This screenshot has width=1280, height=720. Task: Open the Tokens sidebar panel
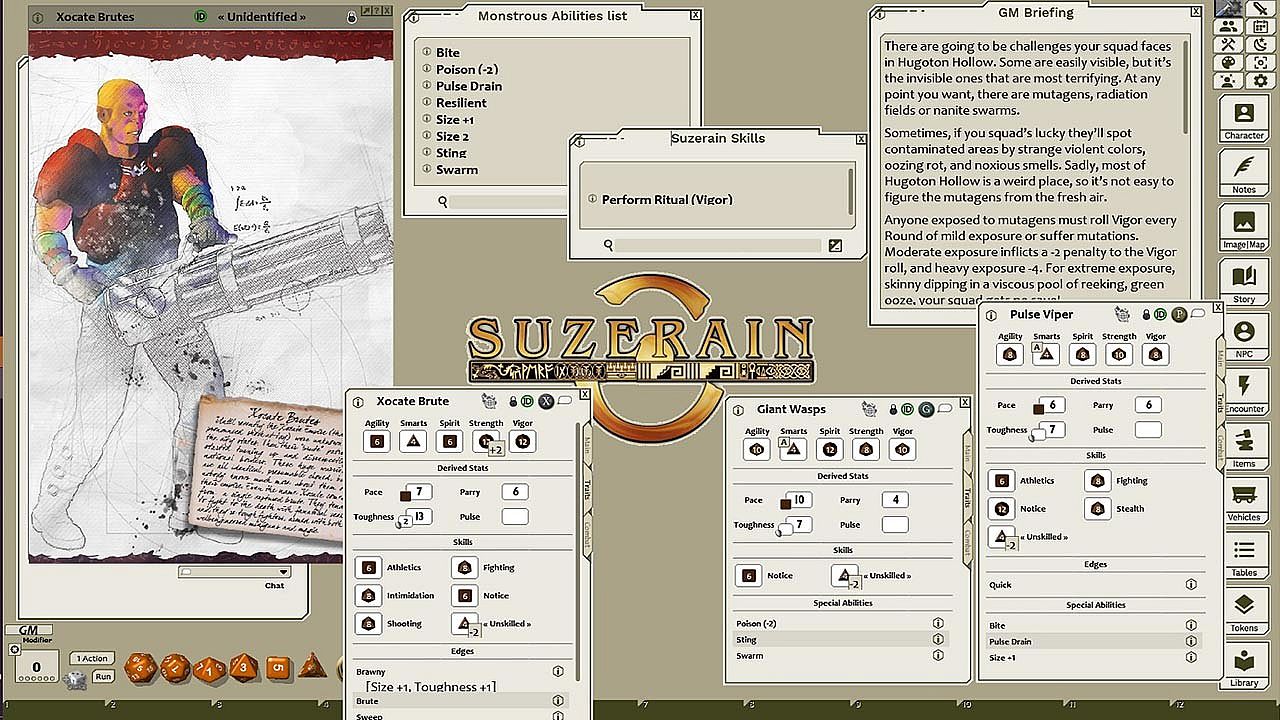point(1243,611)
